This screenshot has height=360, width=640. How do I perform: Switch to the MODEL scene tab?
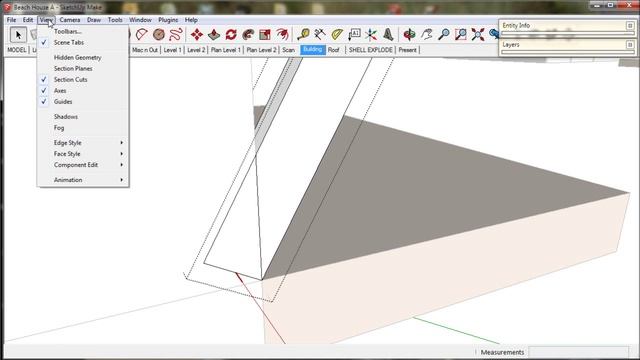[x=17, y=50]
